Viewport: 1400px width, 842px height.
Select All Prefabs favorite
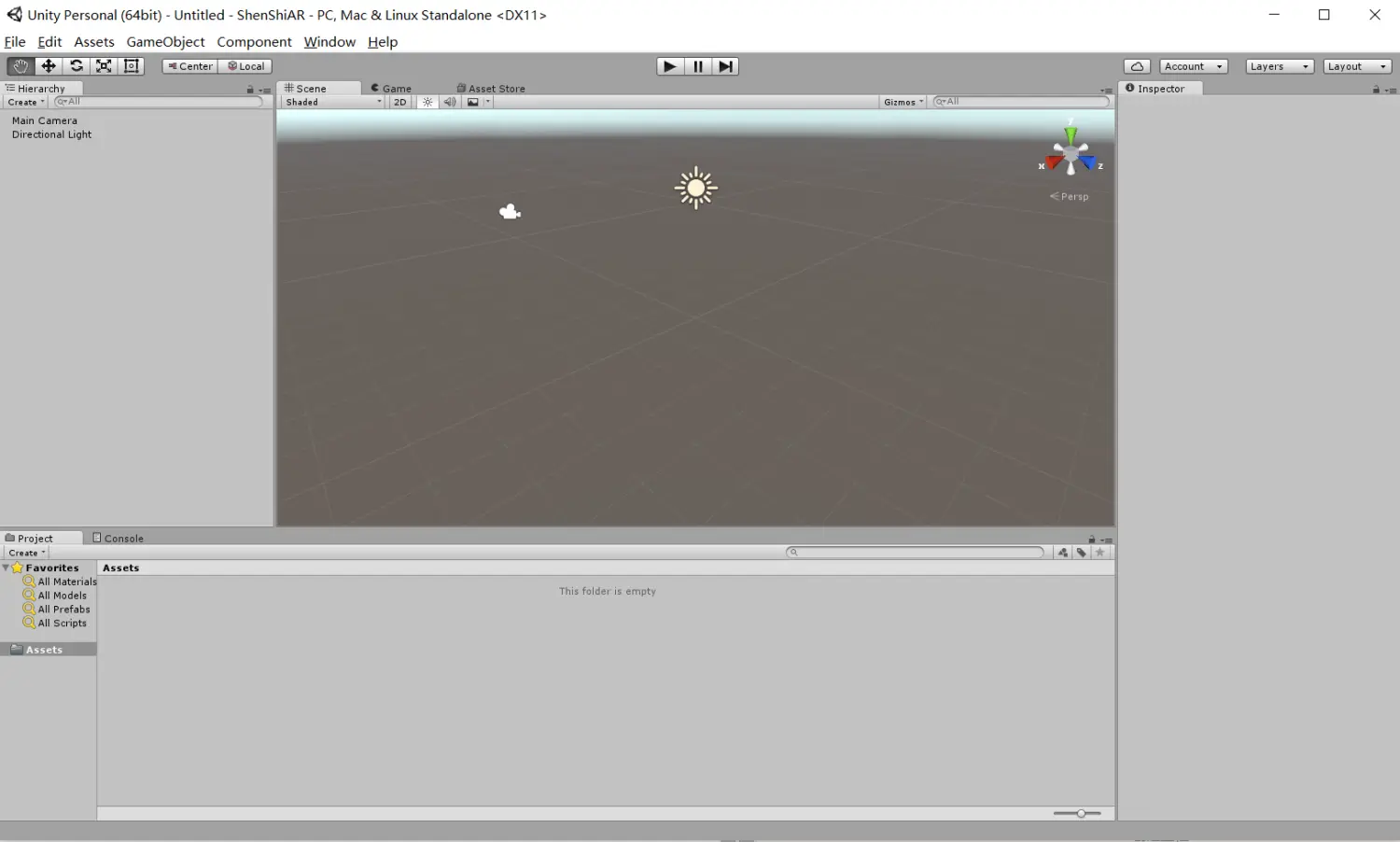coord(57,610)
